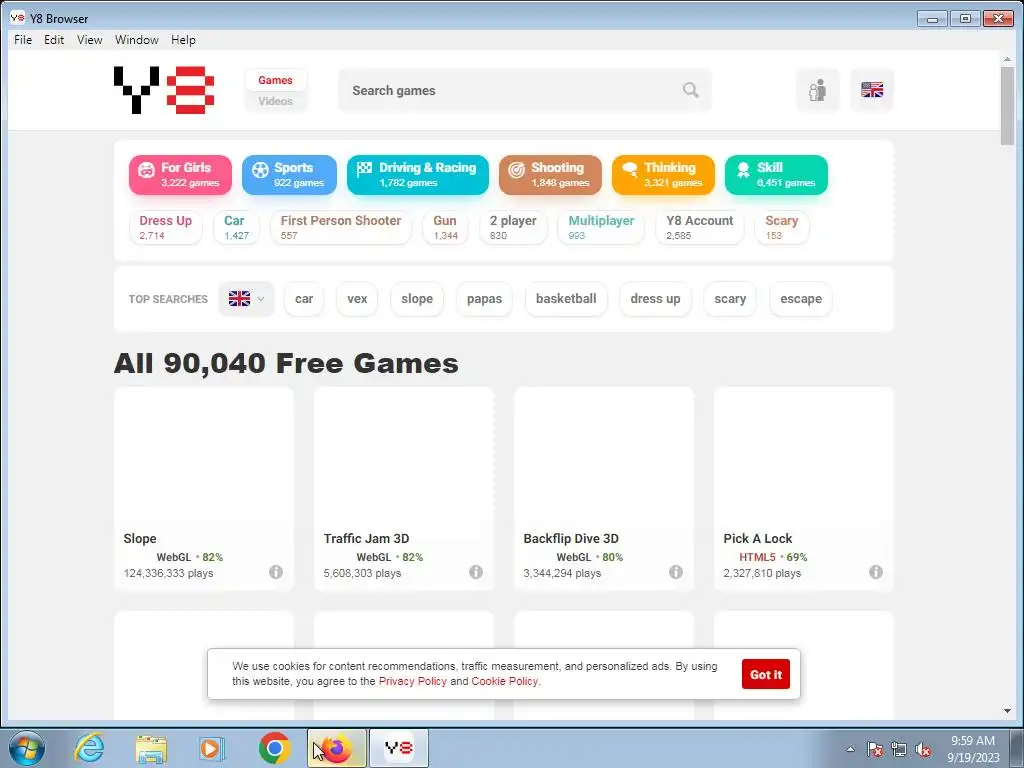Screen dimensions: 1024x768
Task: Open info for Pick A Lock
Action: coord(876,572)
